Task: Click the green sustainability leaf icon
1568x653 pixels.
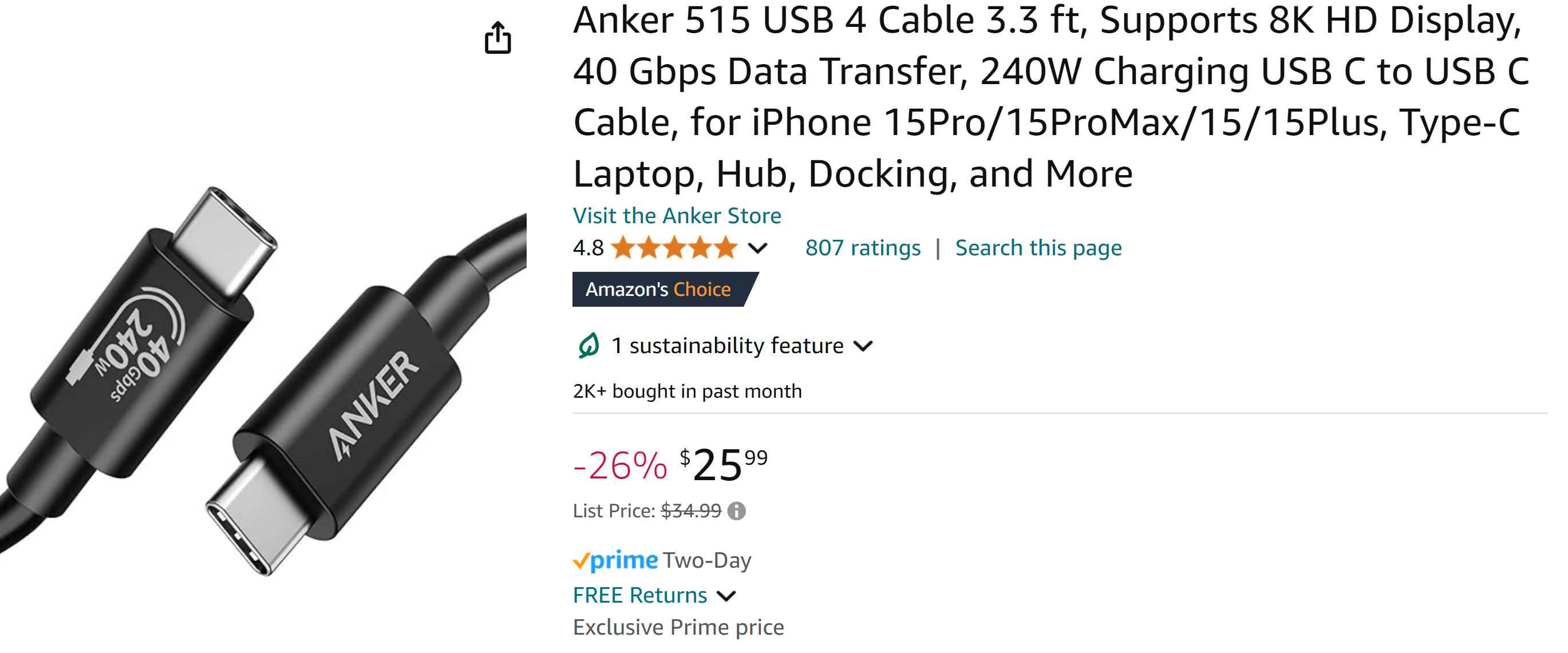Action: tap(588, 346)
